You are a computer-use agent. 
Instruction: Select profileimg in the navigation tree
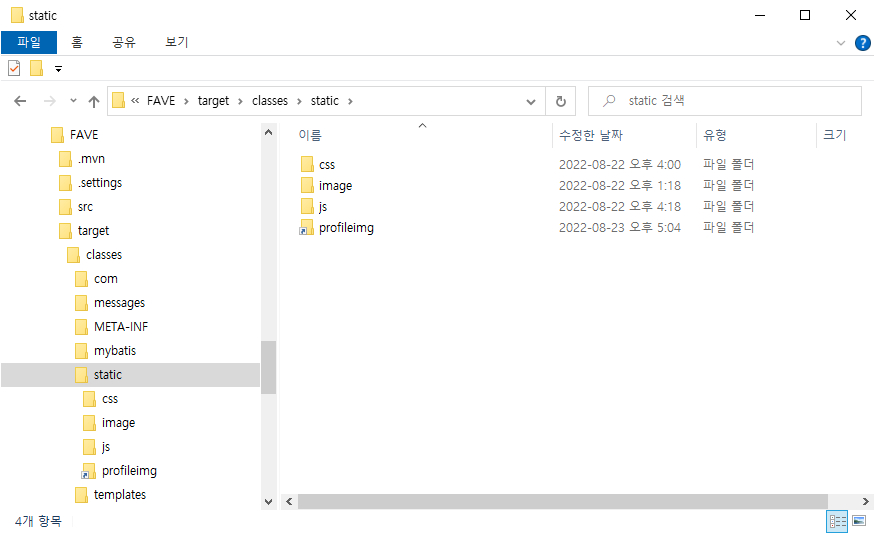coord(129,471)
